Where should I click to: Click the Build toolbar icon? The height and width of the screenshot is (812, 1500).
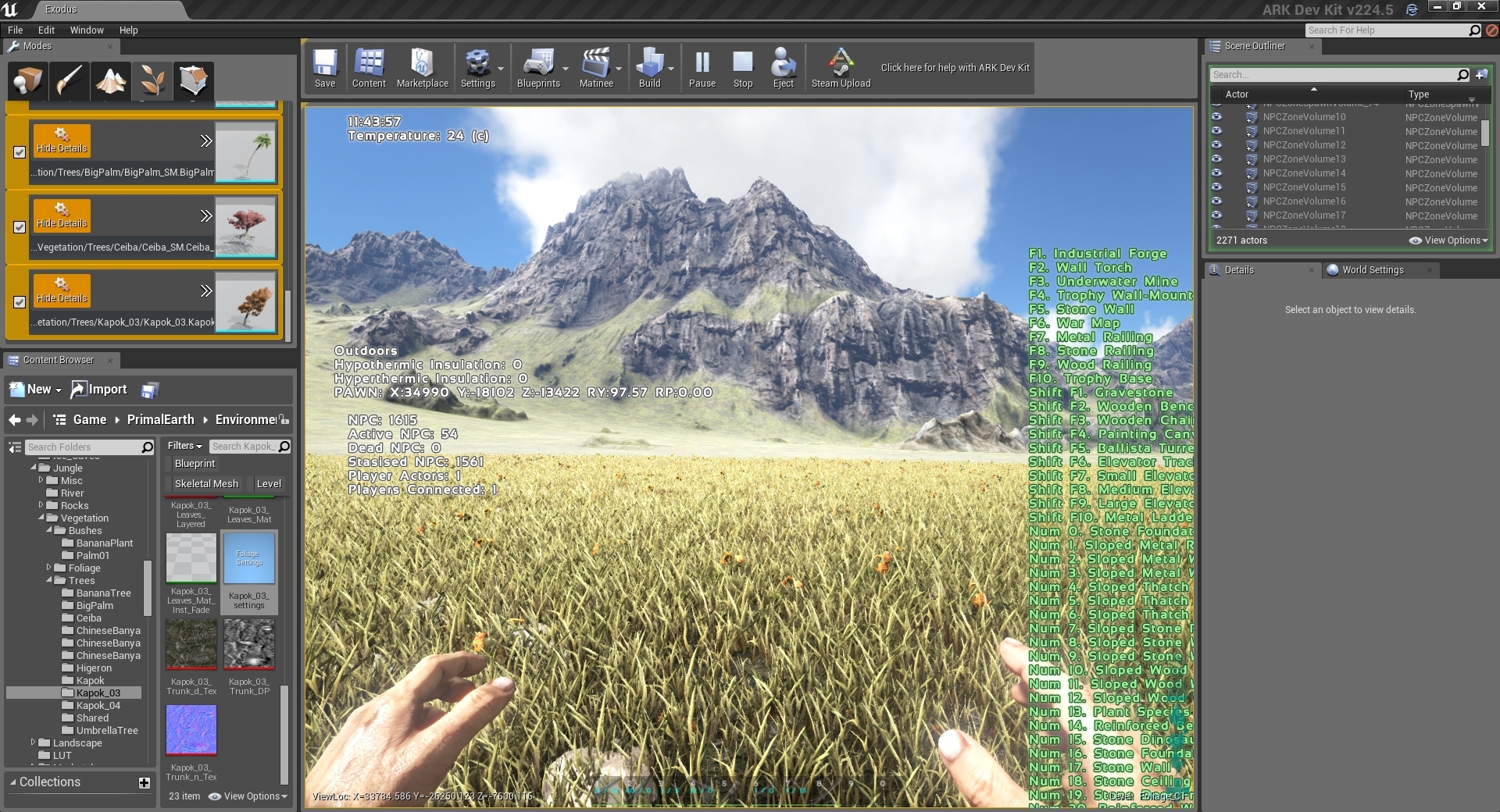click(649, 68)
